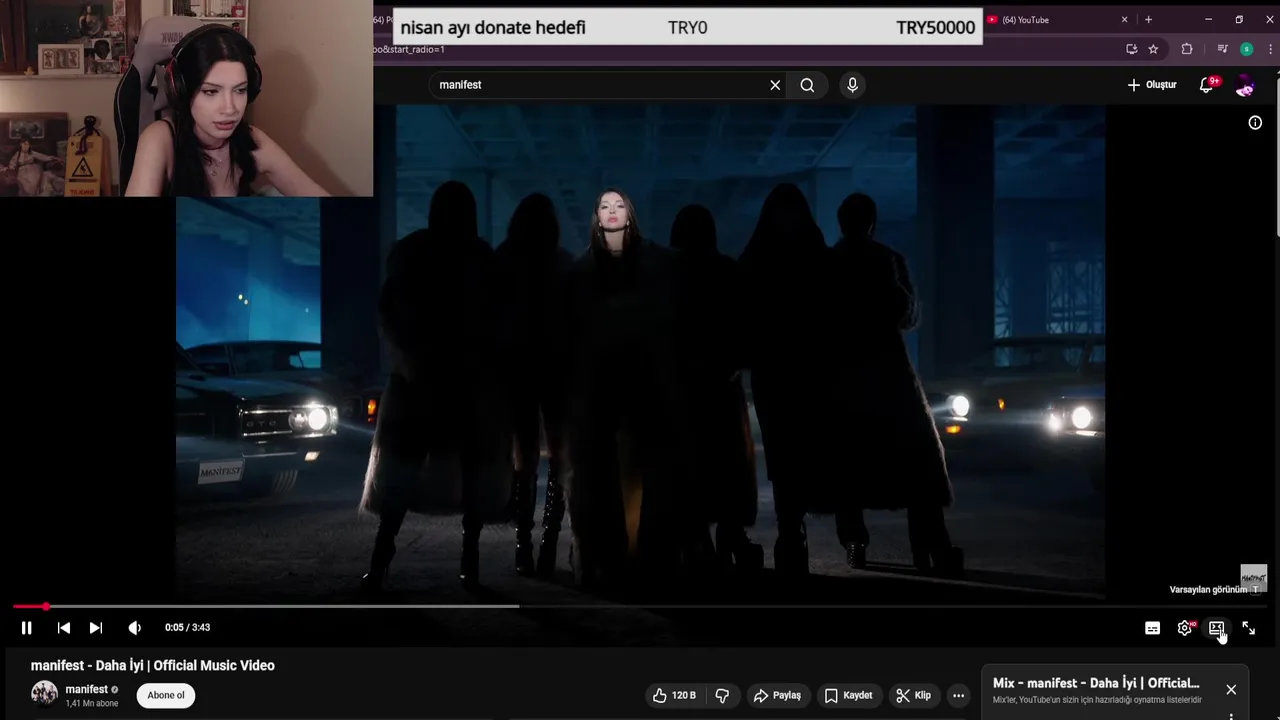Go to the previous video
Viewport: 1280px width, 720px height.
point(64,628)
